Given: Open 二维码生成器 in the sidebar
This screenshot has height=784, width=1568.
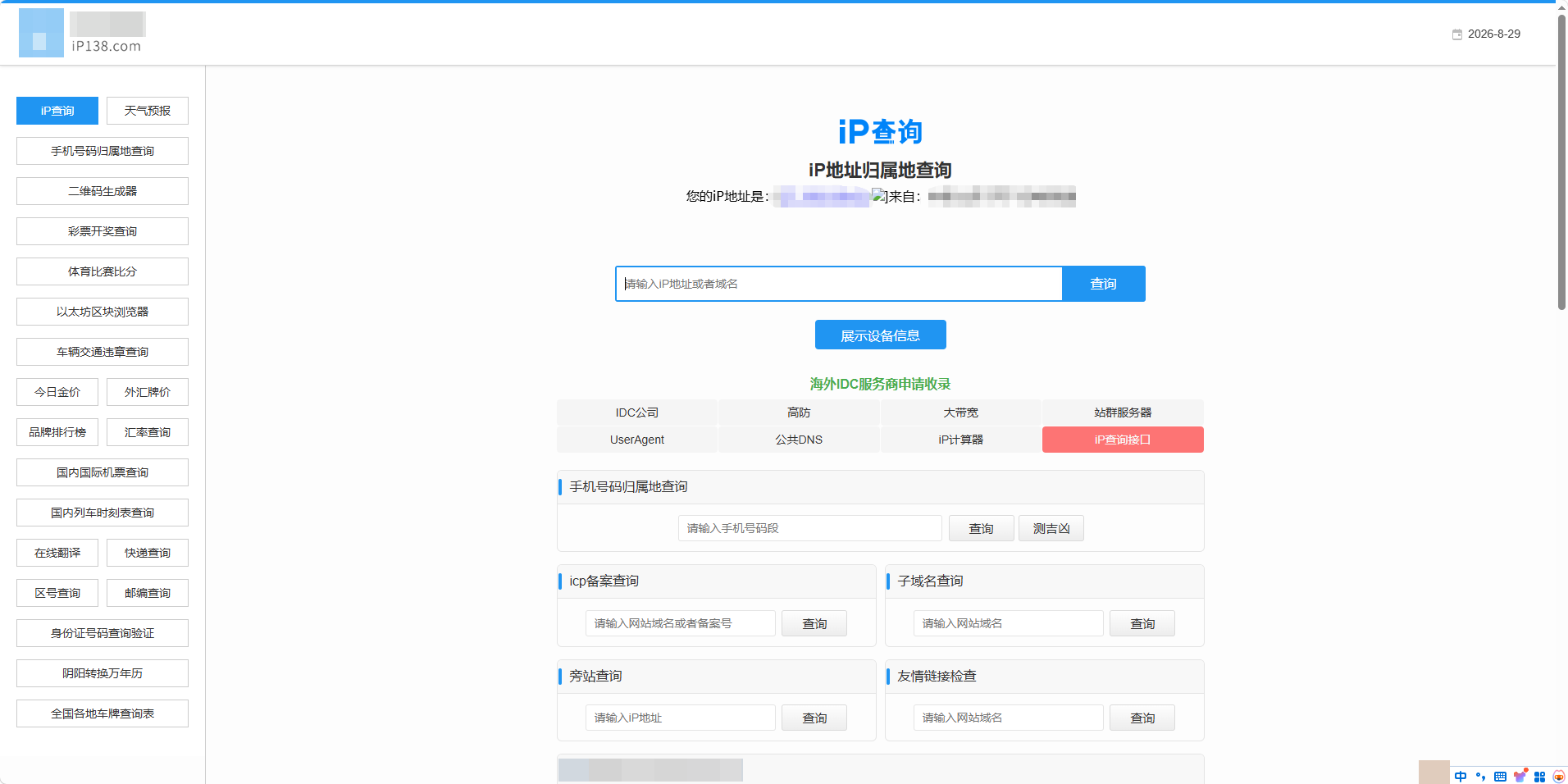Looking at the screenshot, I should pyautogui.click(x=103, y=191).
